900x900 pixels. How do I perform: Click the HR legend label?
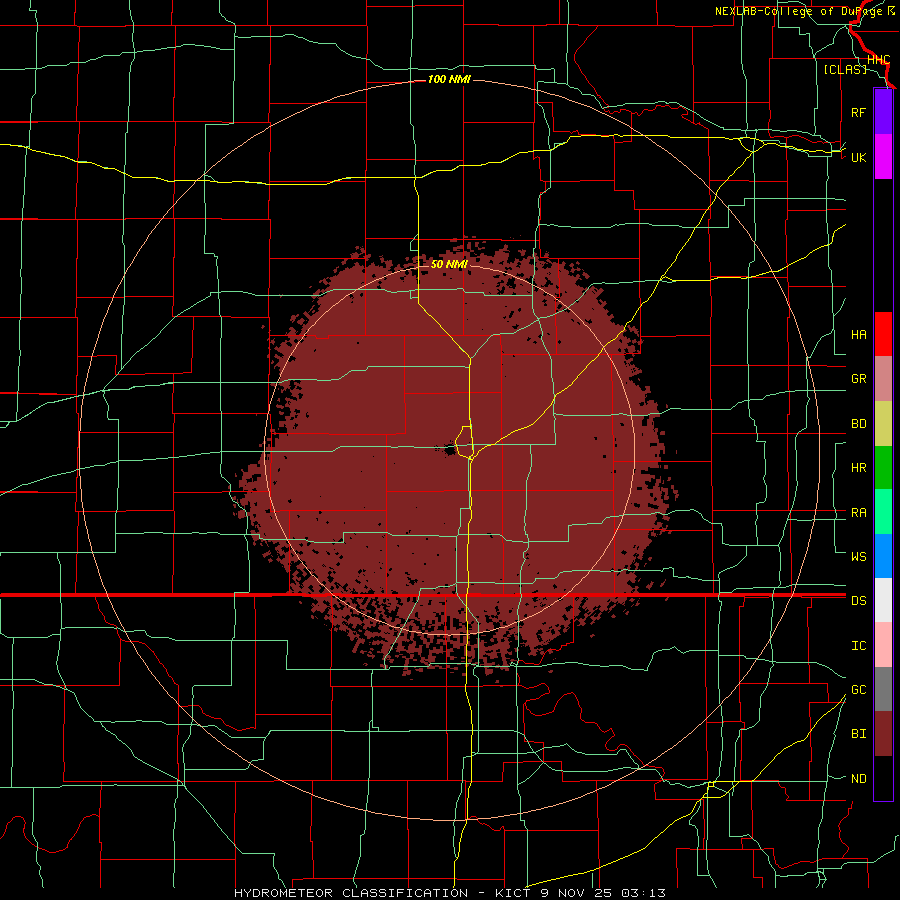pyautogui.click(x=858, y=467)
